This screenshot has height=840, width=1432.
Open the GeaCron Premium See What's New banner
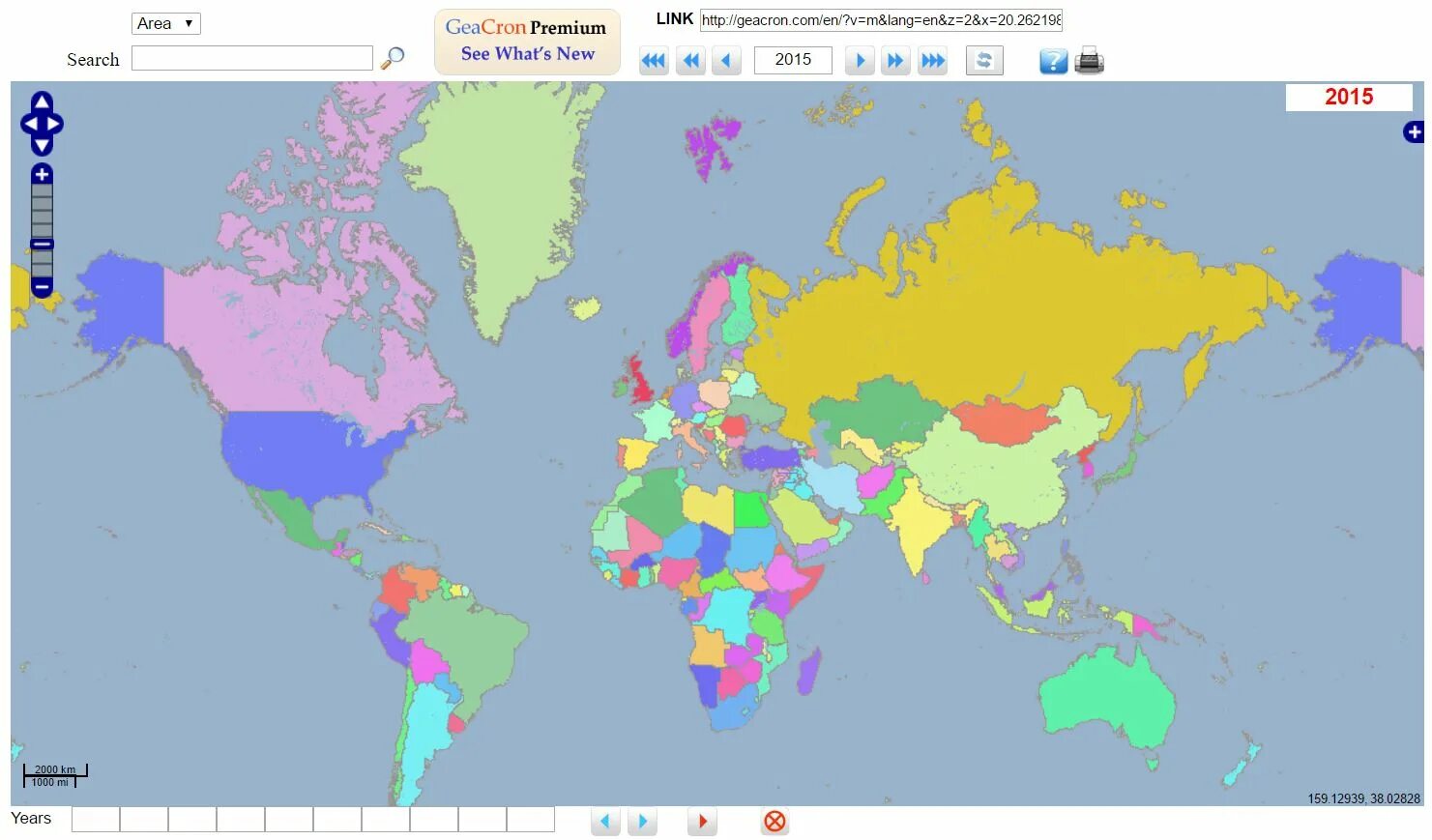[527, 42]
